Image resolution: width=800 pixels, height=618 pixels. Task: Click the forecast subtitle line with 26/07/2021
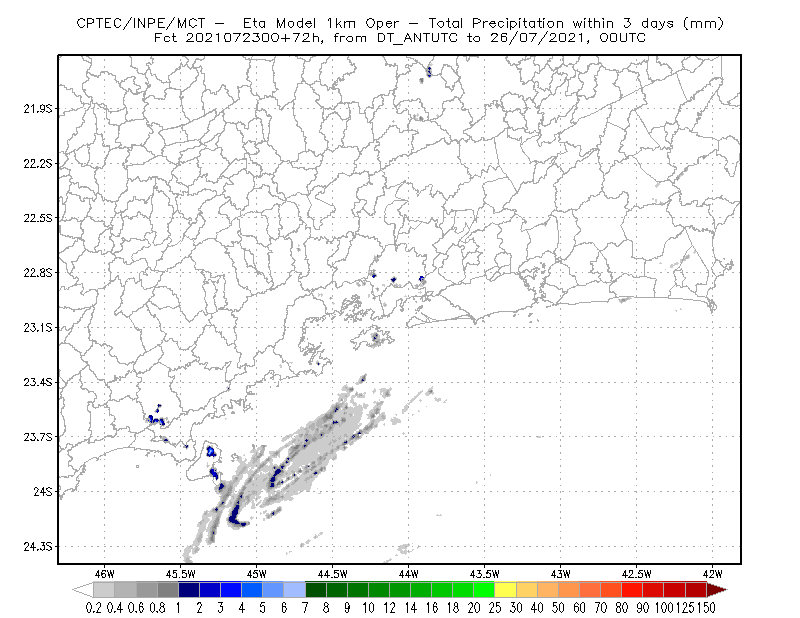pos(400,38)
